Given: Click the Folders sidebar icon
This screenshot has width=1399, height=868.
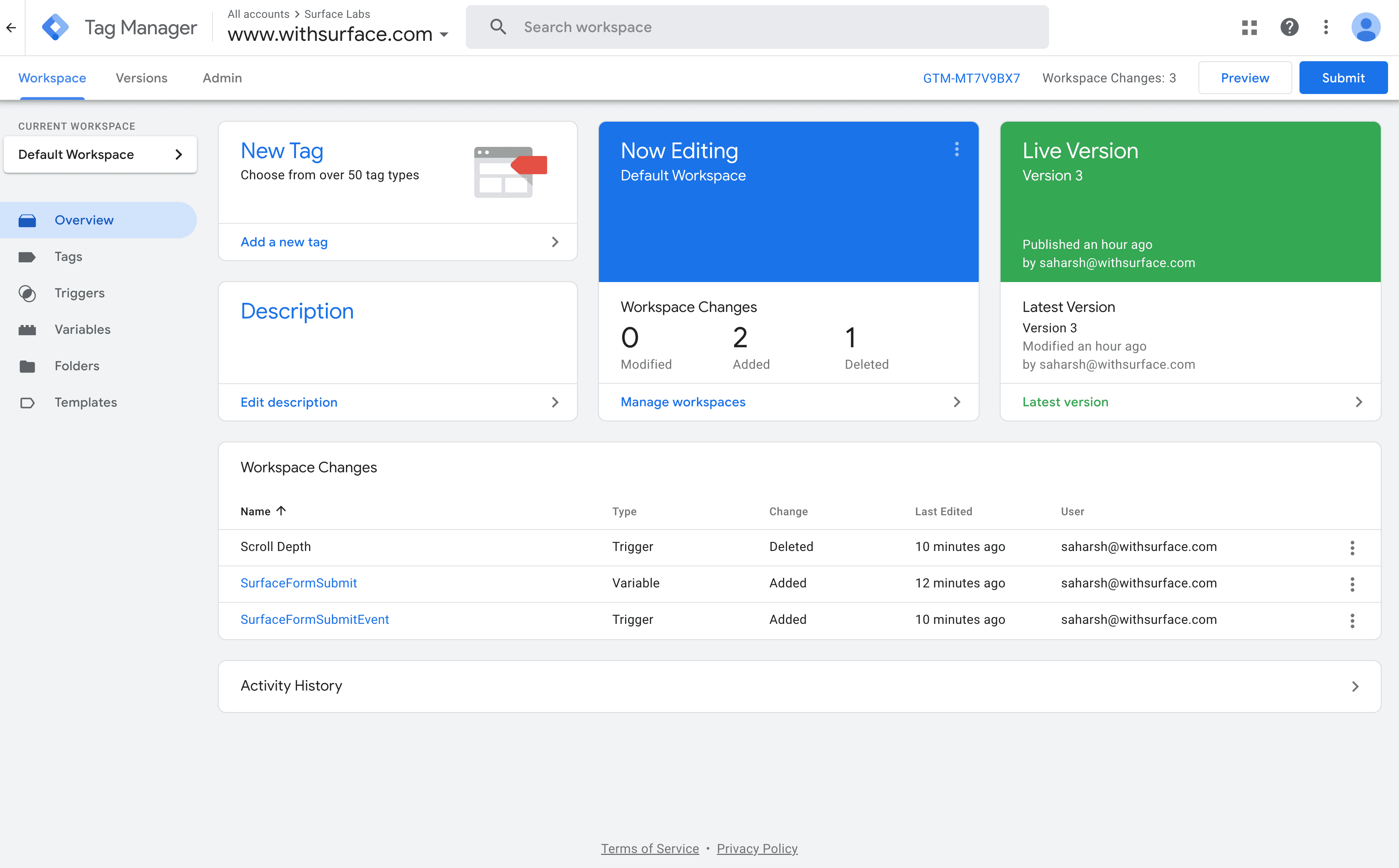Looking at the screenshot, I should [x=27, y=366].
